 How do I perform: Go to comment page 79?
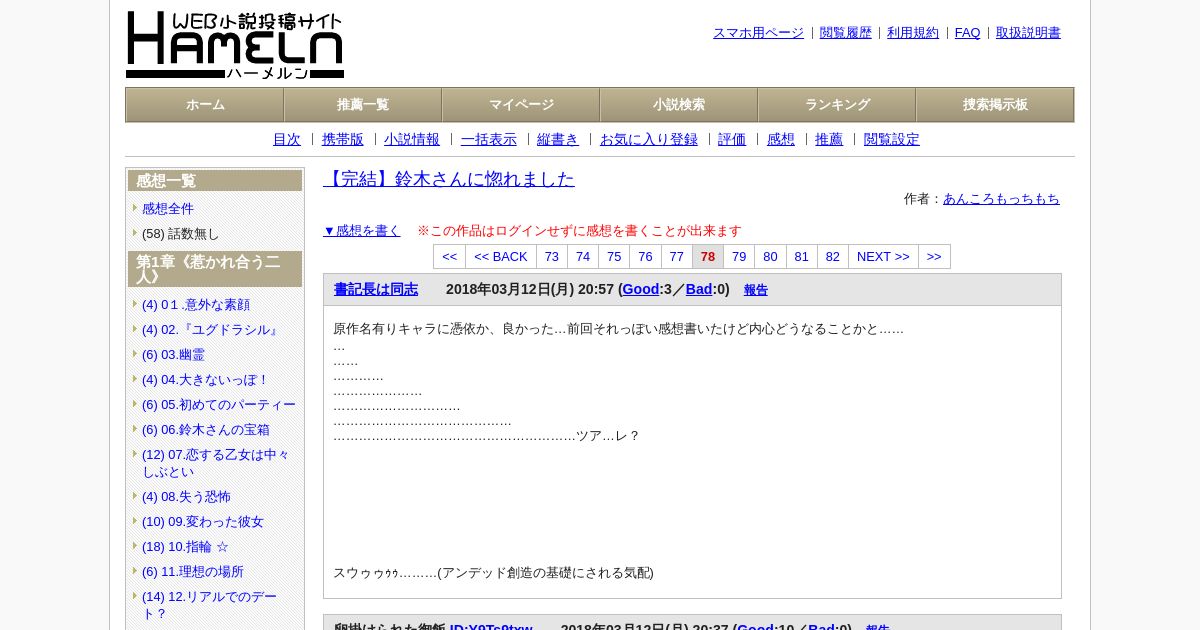coord(739,257)
